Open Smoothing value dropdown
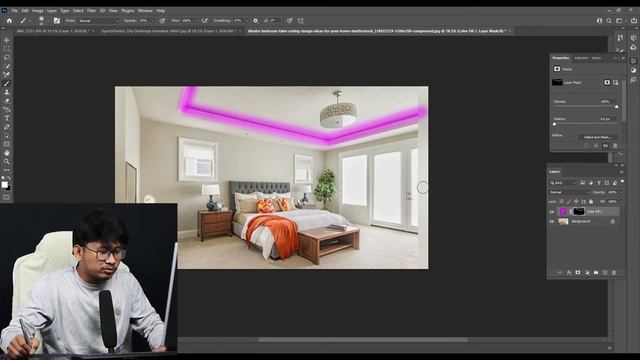Screen dimensions: 640x360 pos(246,20)
